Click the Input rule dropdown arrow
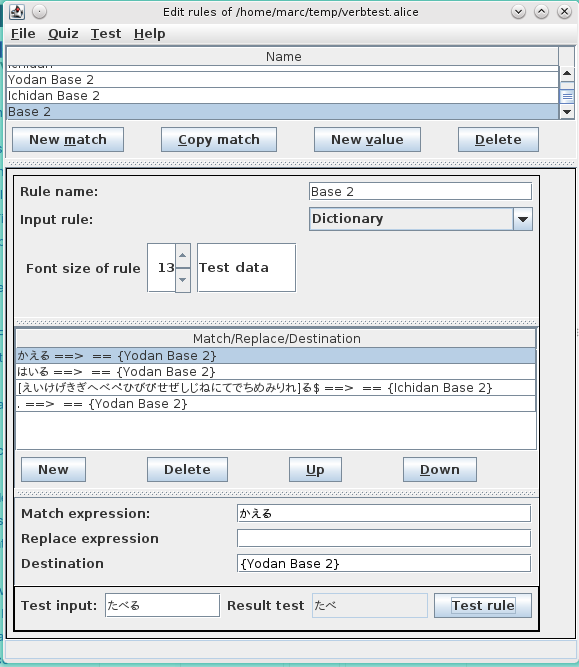Screen dimensions: 579x667 [523, 219]
